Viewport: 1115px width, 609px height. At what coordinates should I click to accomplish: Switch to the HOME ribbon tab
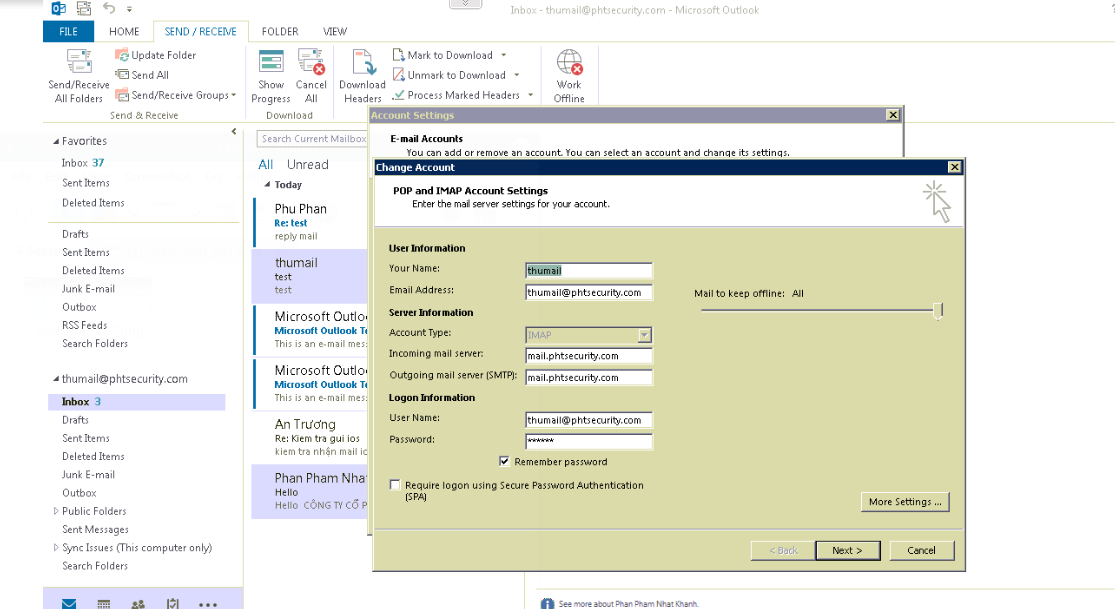click(124, 31)
